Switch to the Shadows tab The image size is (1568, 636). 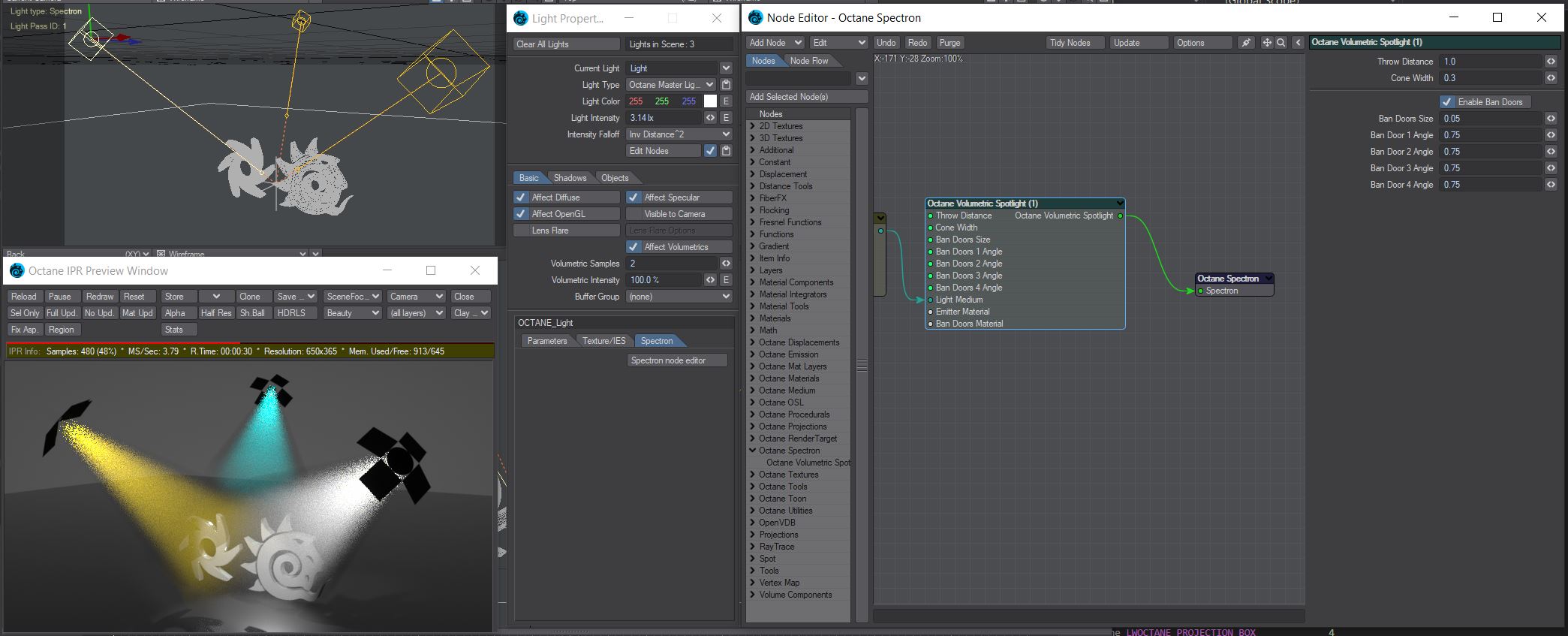(x=570, y=178)
